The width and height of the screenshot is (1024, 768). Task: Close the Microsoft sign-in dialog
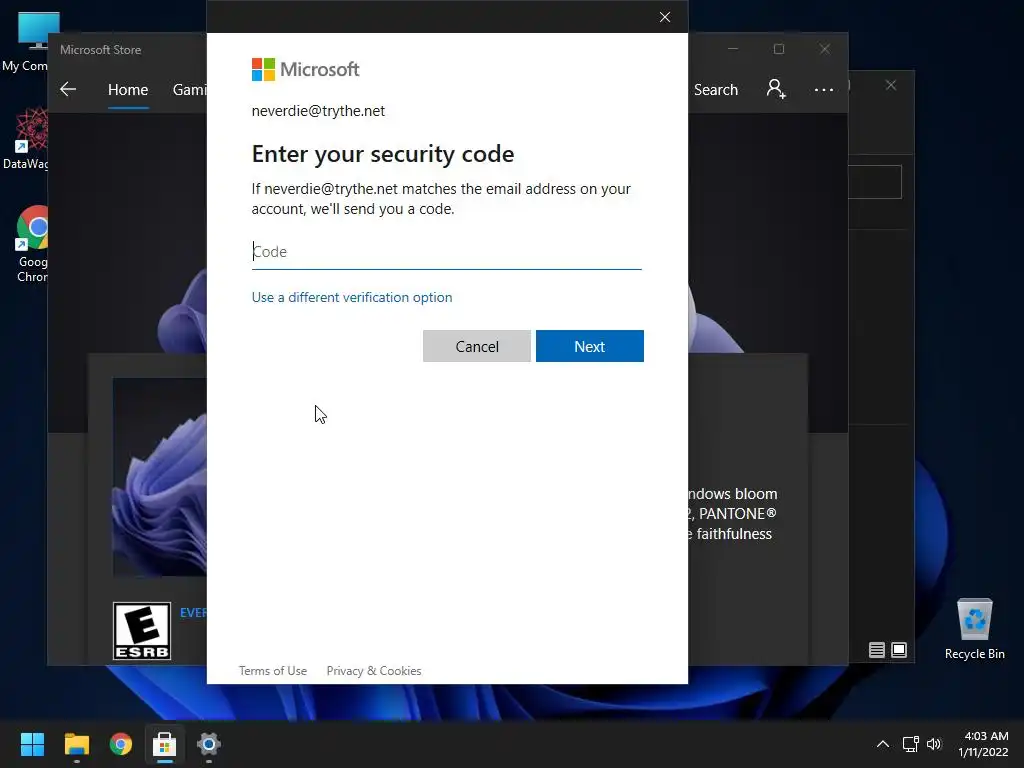tap(665, 17)
